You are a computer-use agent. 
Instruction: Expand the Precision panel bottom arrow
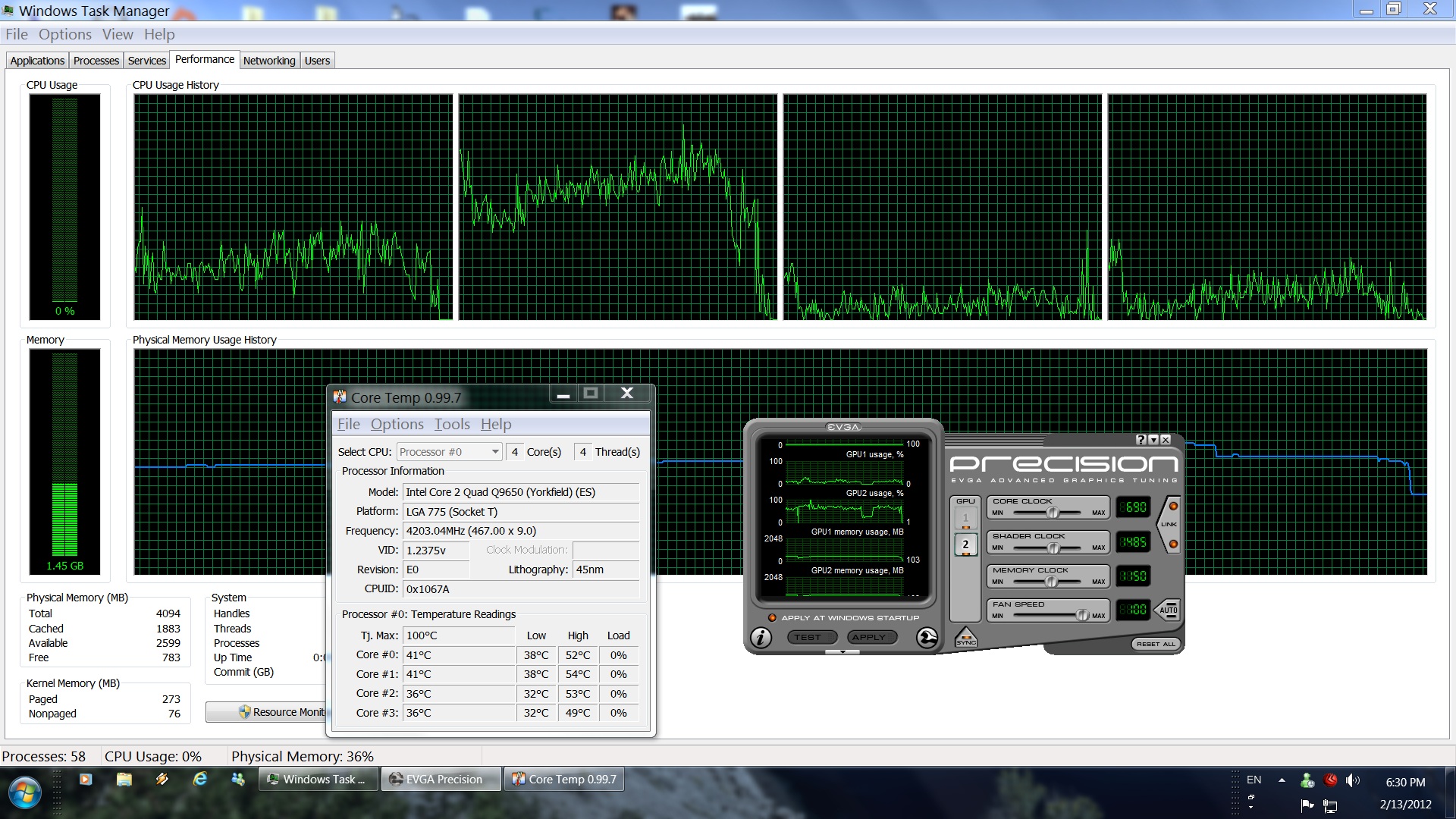(x=843, y=652)
